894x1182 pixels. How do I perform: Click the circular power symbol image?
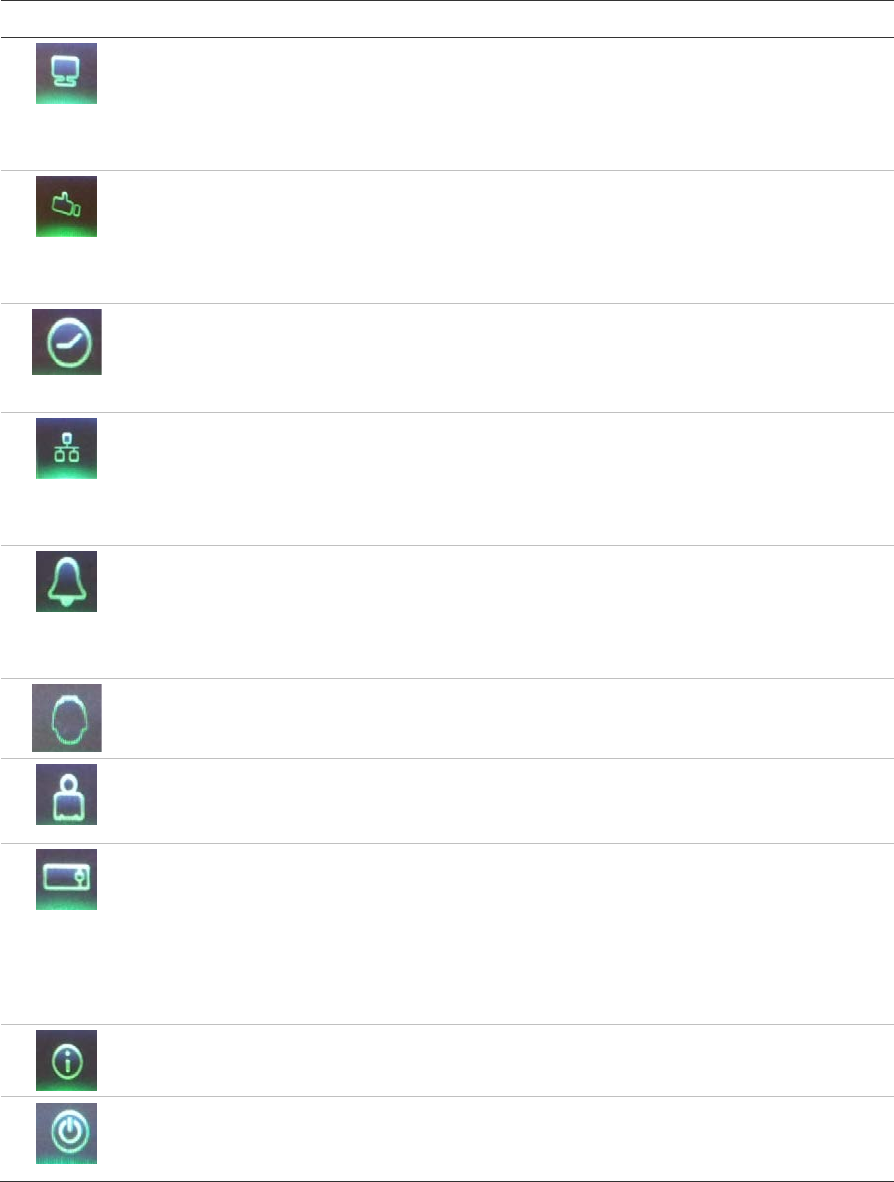(x=66, y=1133)
